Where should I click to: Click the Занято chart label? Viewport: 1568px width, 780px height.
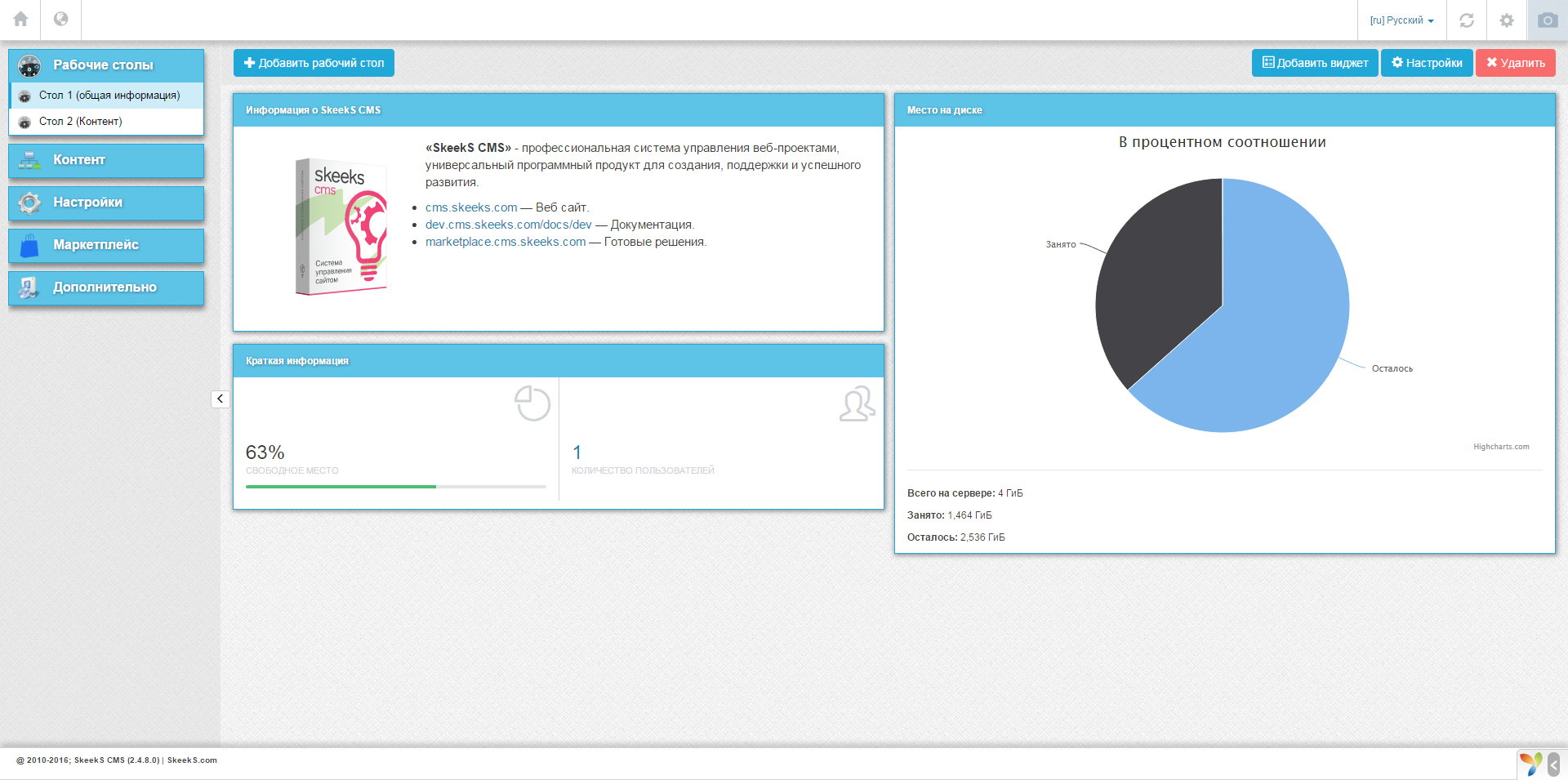1061,244
